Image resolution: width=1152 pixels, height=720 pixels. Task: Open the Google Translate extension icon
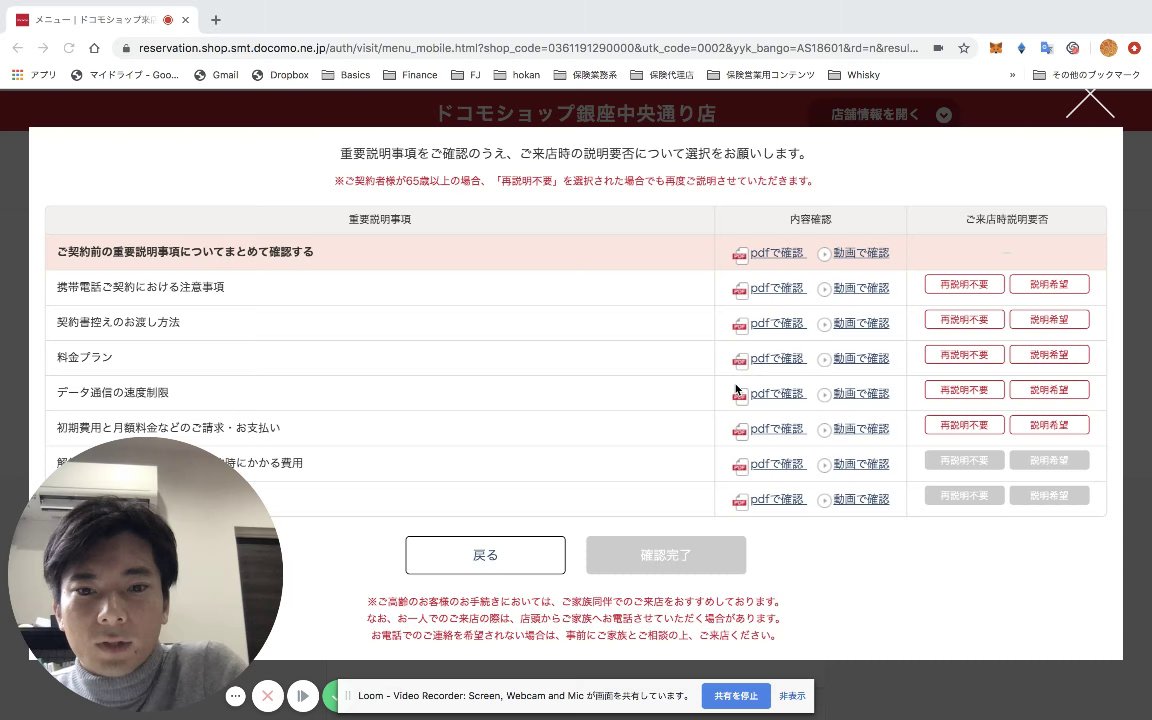click(x=1047, y=48)
